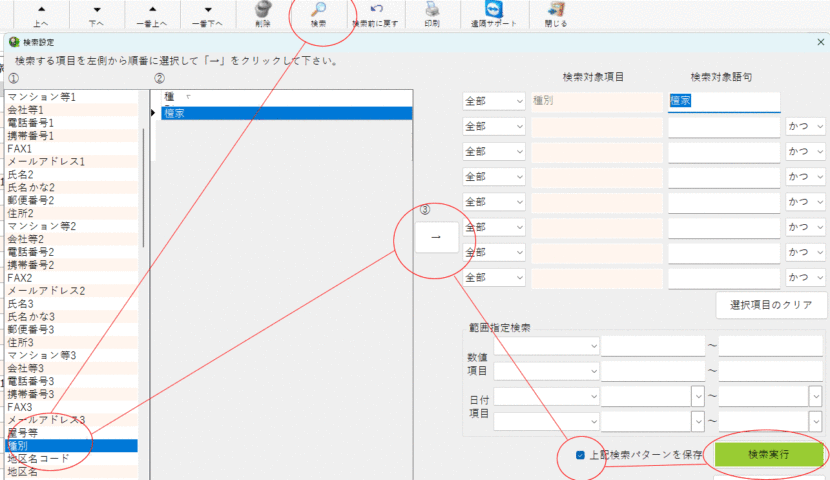830x480 pixels.
Task: Open the 検索 magnifier tool
Action: (x=318, y=9)
